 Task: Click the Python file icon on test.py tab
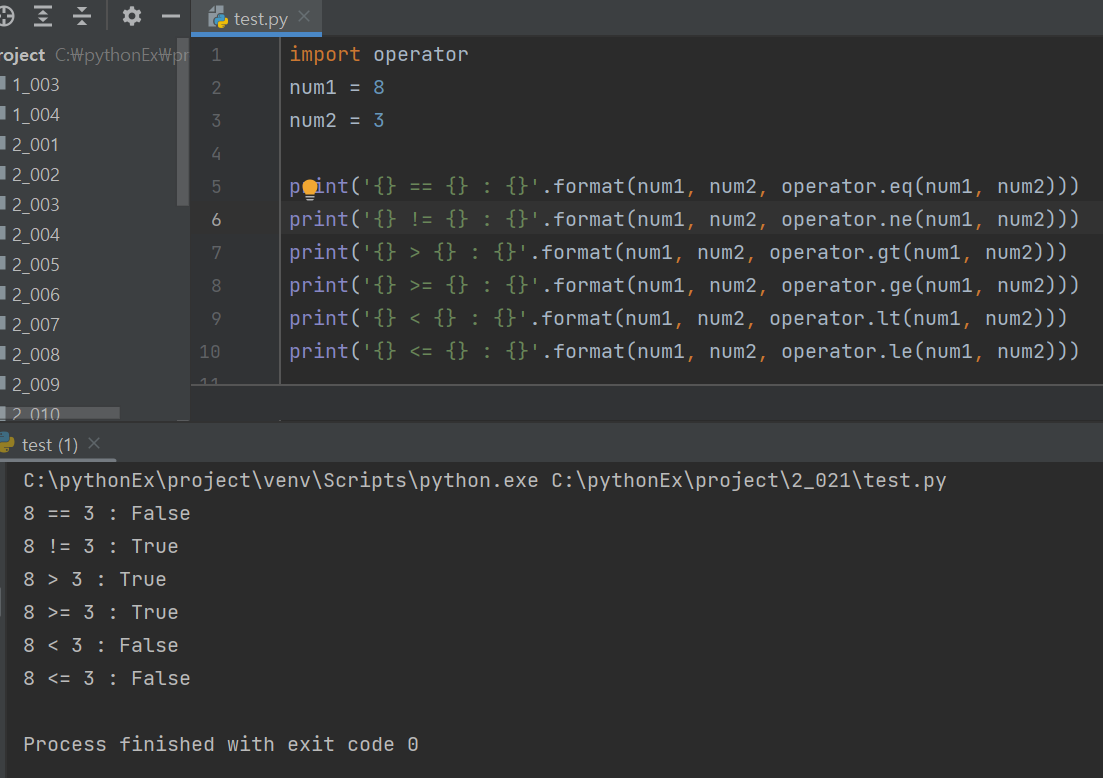(218, 18)
